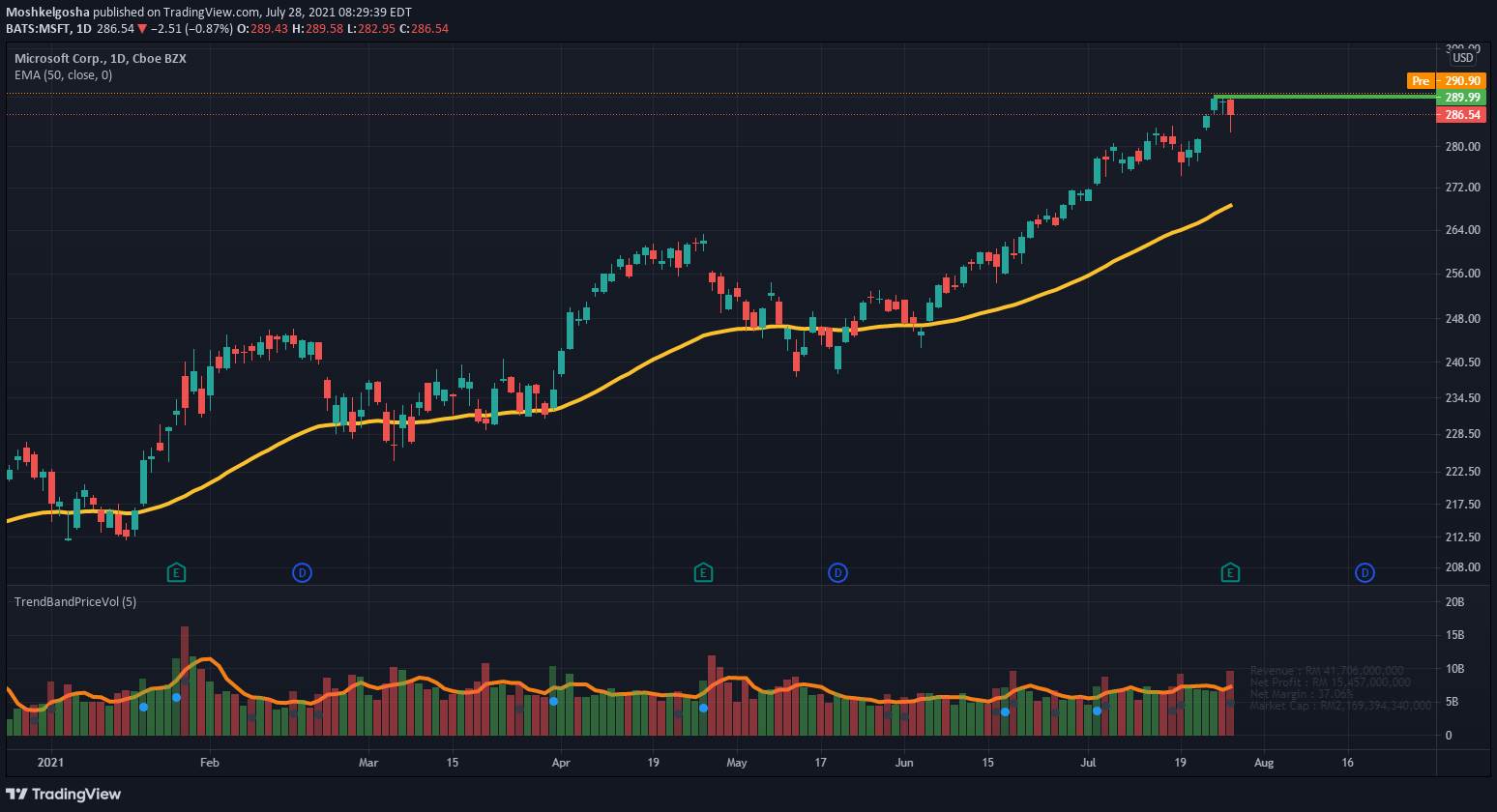Click the 208.00 price axis label

(x=1462, y=567)
